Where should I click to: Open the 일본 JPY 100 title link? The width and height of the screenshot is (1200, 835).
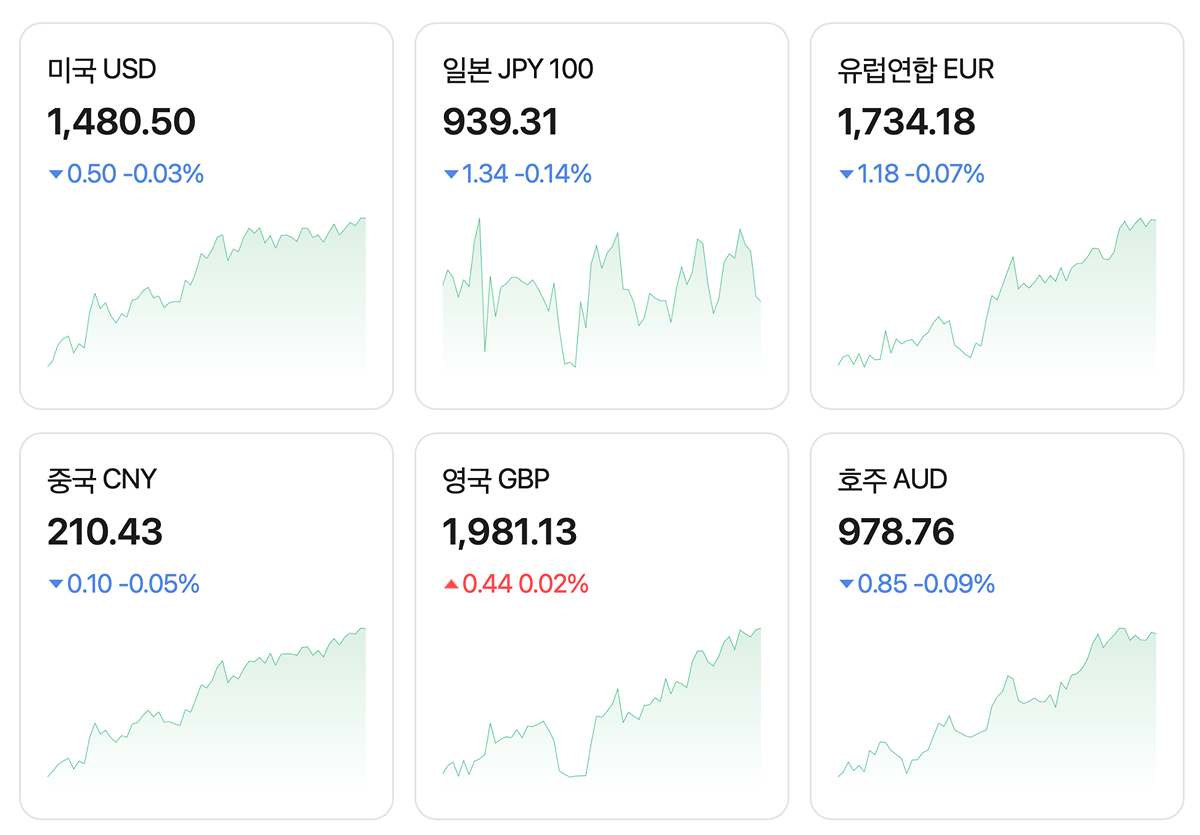pyautogui.click(x=517, y=69)
